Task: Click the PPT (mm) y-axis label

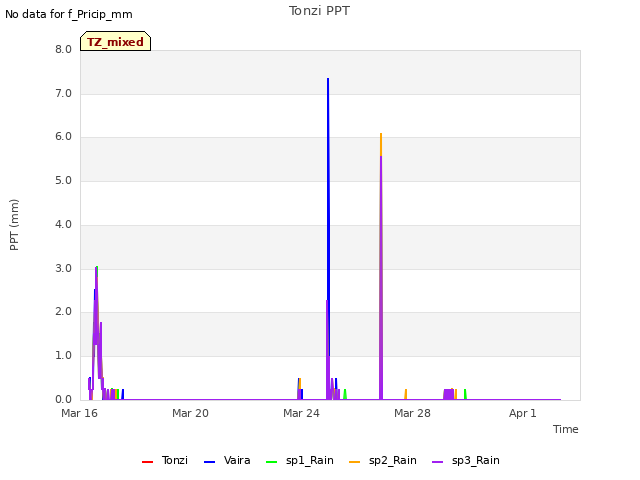Action: [x=14, y=224]
